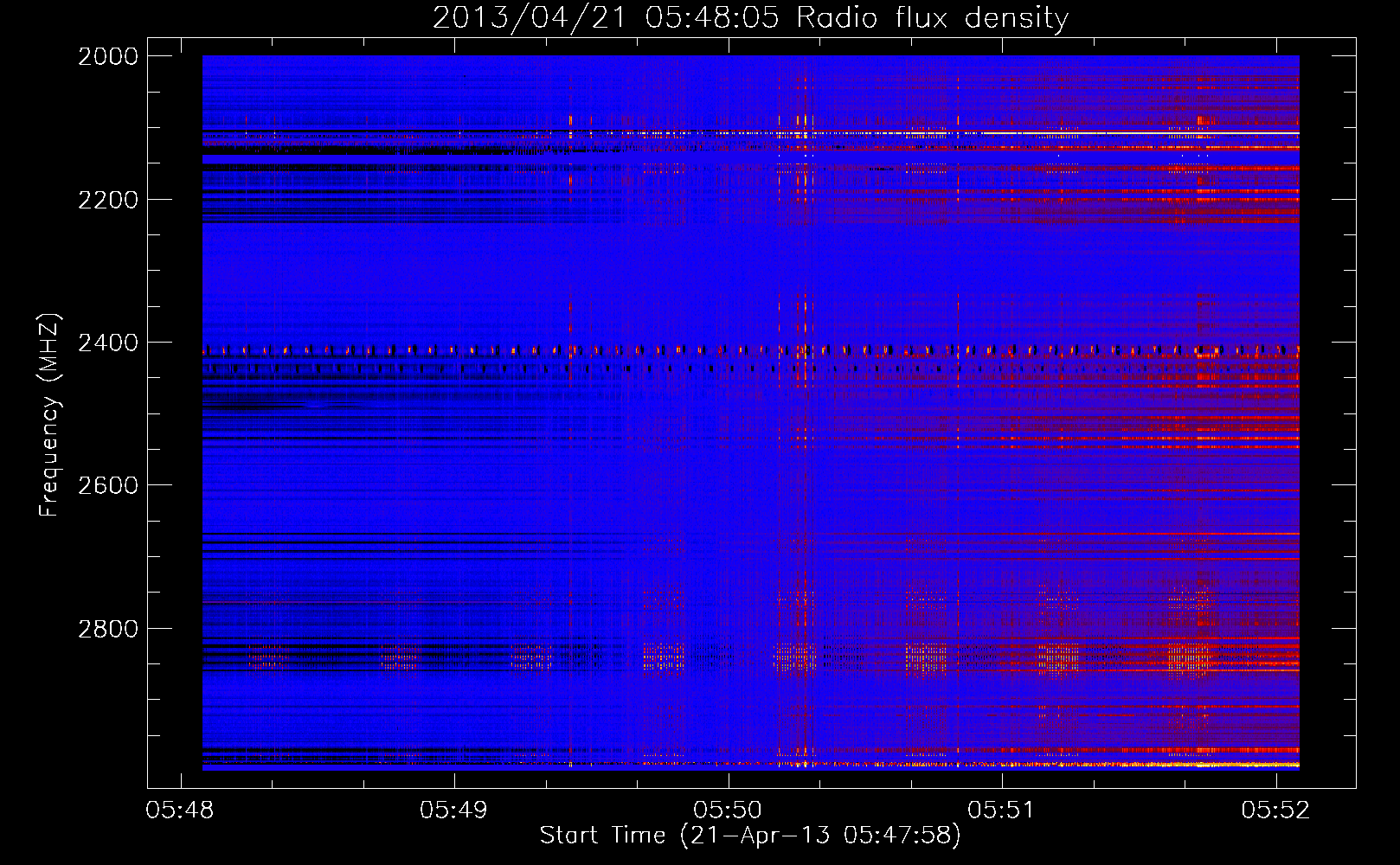Click the Y-axis label "Frequency (MHZ)"
The height and width of the screenshot is (865, 1400).
click(49, 415)
